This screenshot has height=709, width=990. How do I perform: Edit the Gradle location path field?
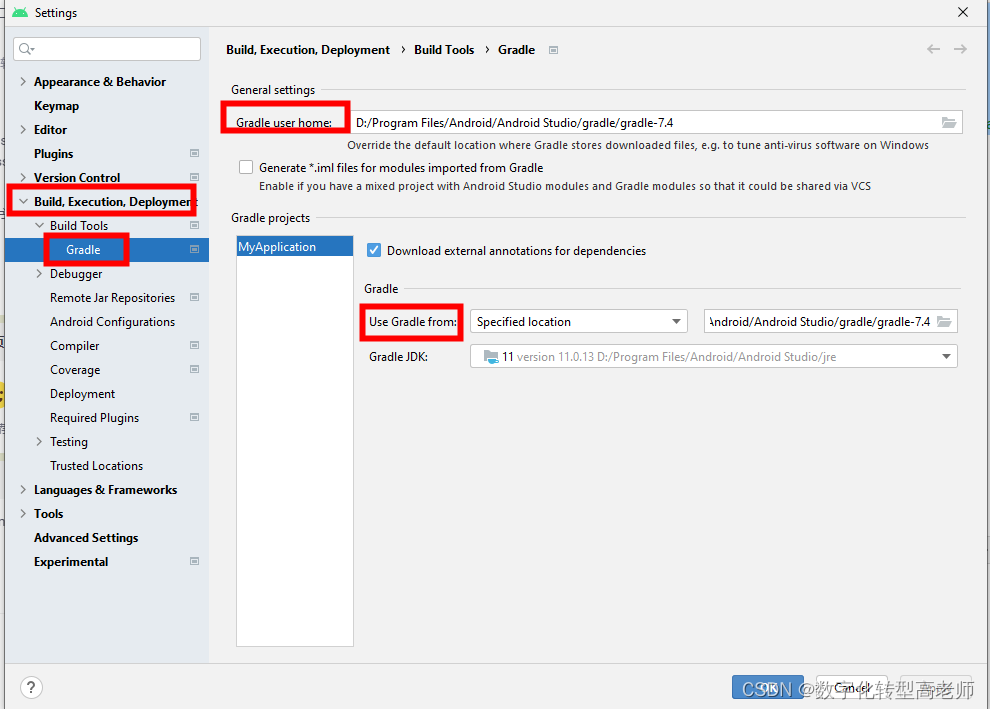click(819, 321)
